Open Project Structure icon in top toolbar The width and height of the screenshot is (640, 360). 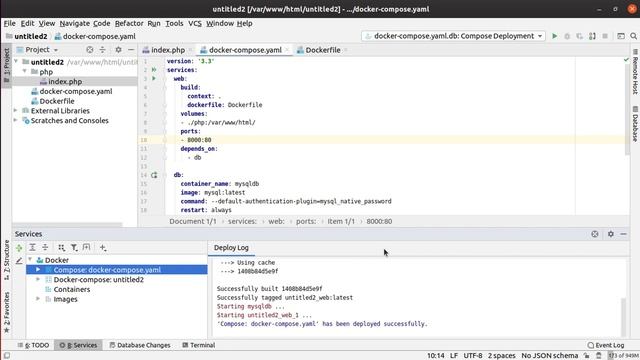click(621, 36)
